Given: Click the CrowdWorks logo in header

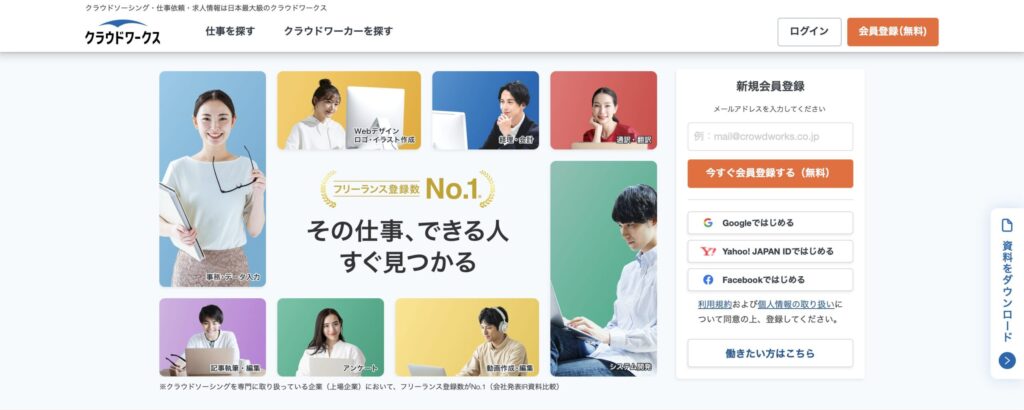Looking at the screenshot, I should tap(122, 32).
